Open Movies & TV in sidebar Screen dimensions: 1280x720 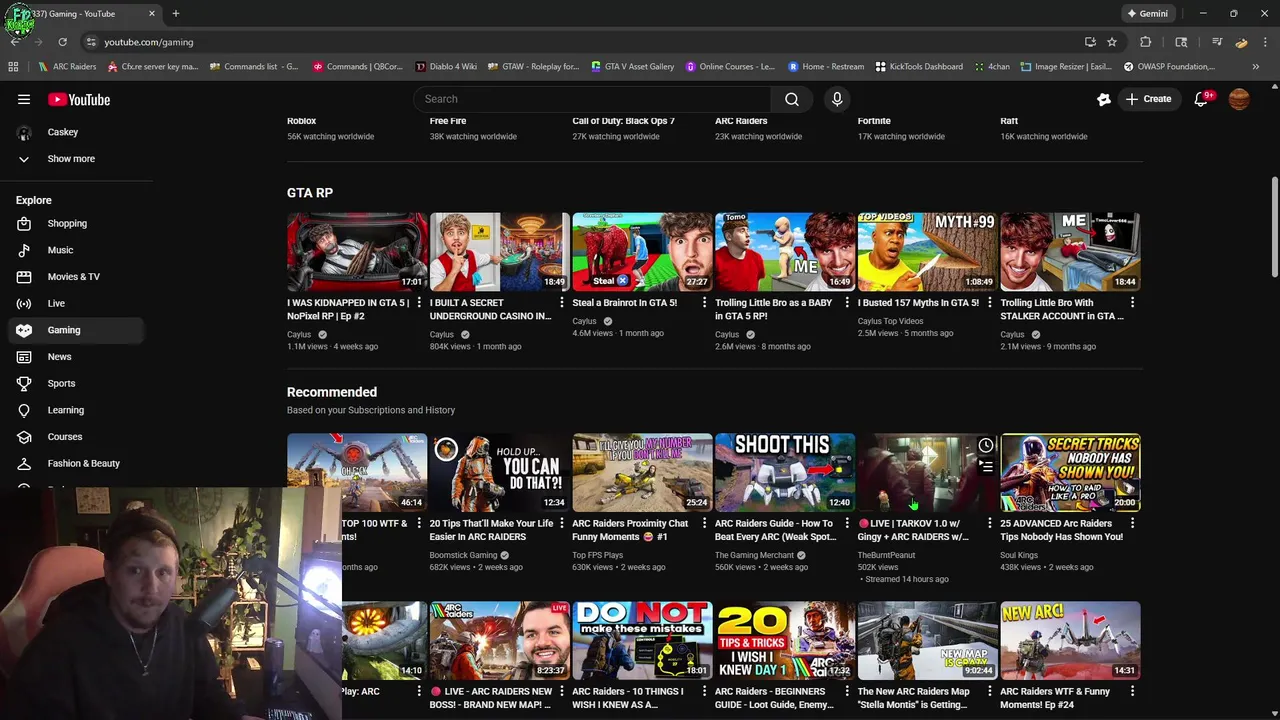pyautogui.click(x=72, y=277)
